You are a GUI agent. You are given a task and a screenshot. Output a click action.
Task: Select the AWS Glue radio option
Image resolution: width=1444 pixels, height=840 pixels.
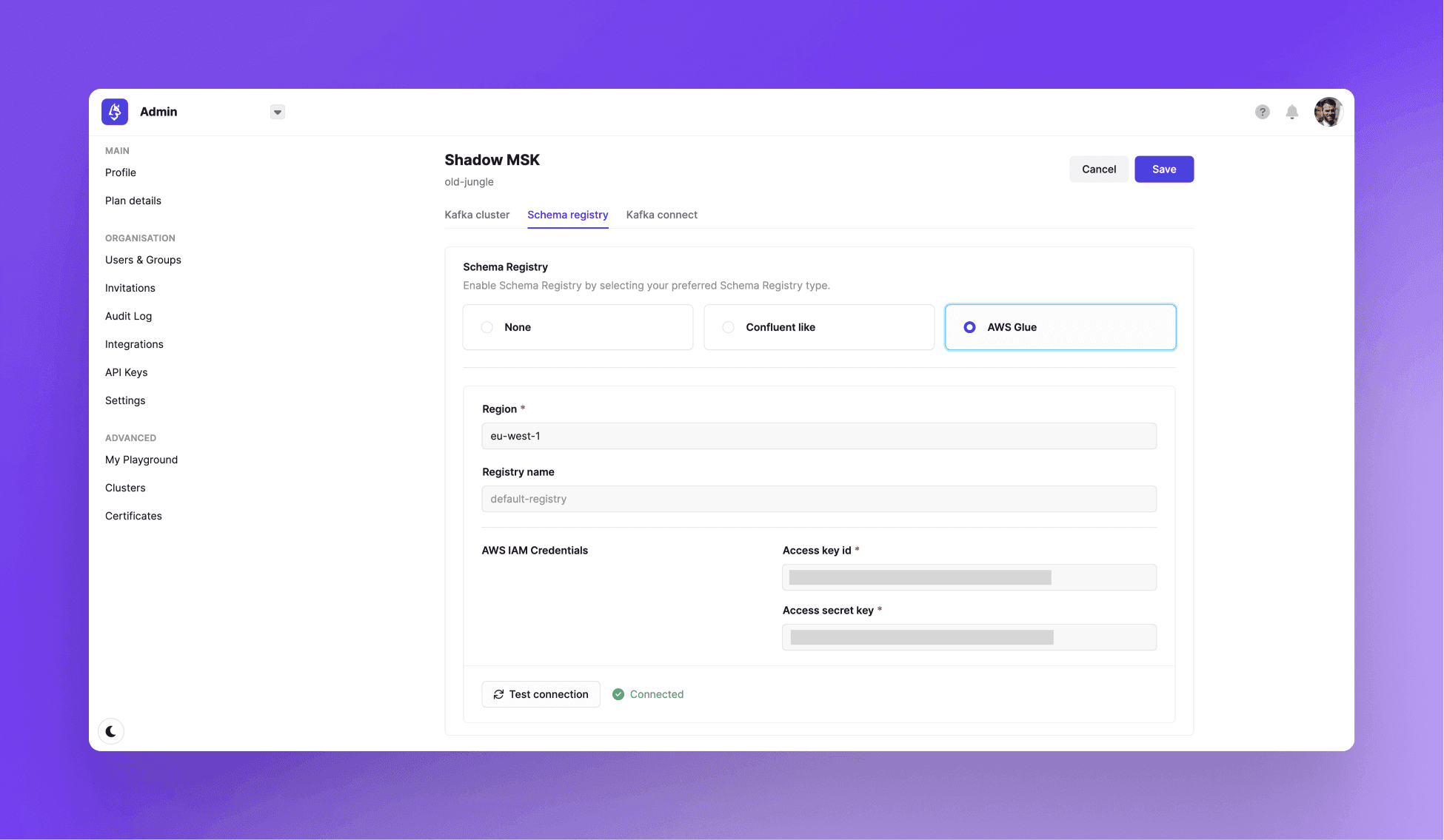pyautogui.click(x=969, y=327)
